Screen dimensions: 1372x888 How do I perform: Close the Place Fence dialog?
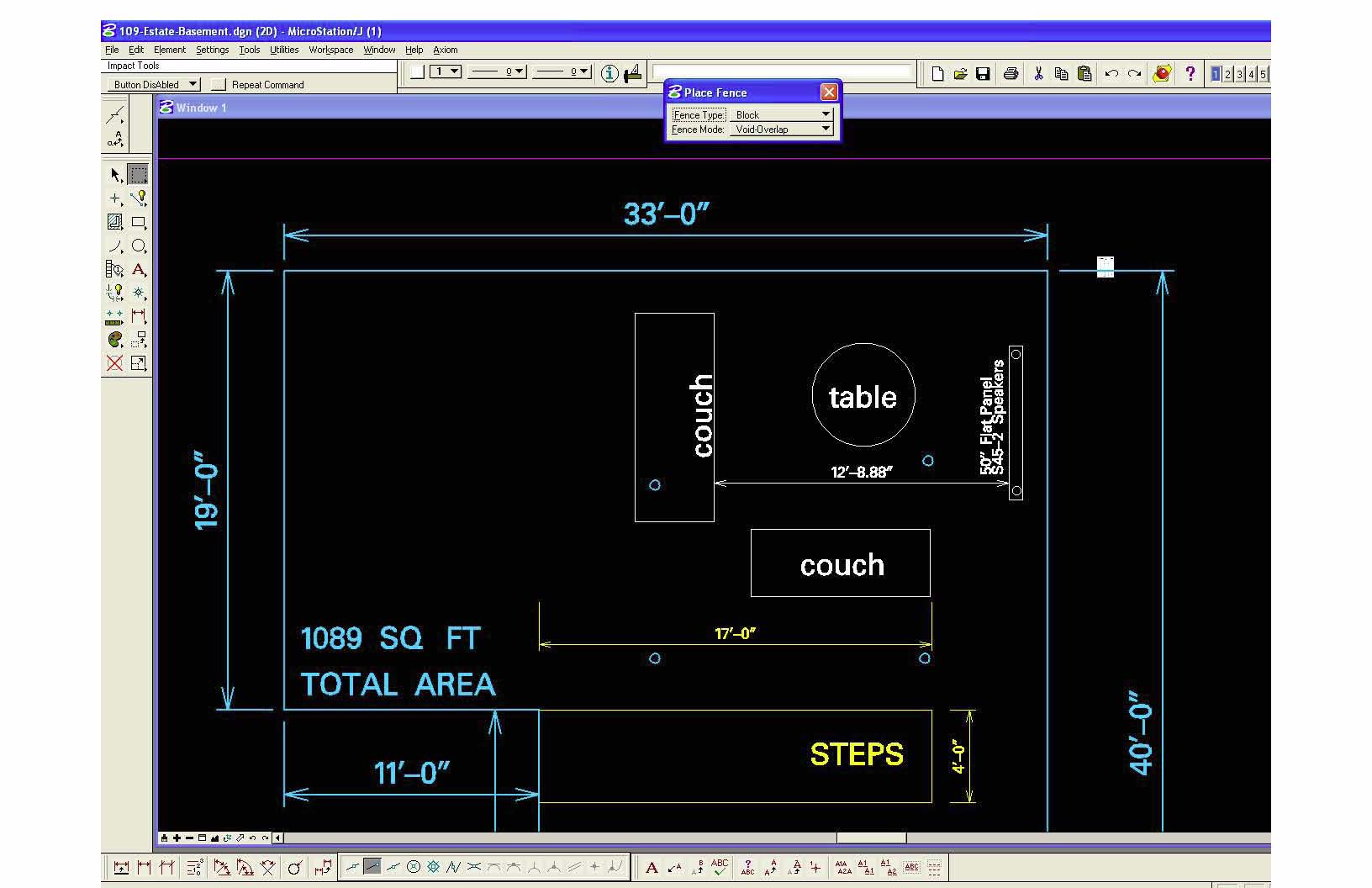pyautogui.click(x=829, y=92)
